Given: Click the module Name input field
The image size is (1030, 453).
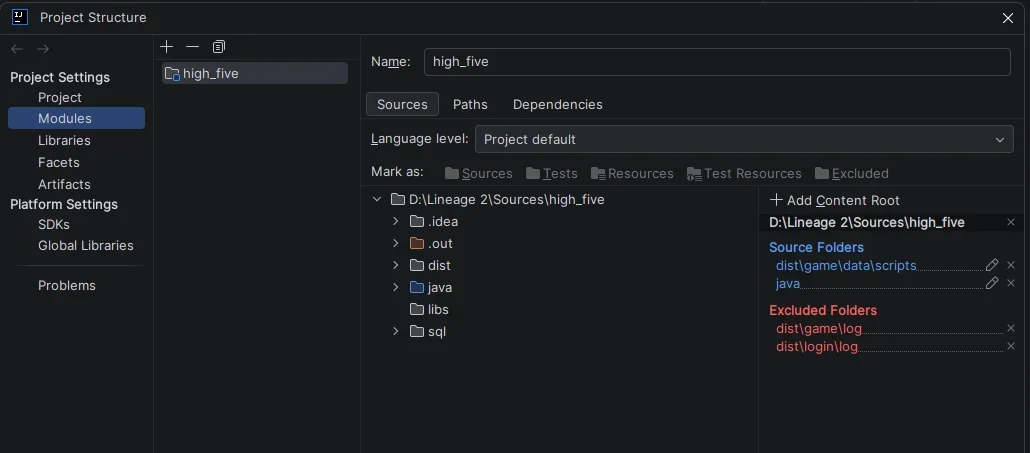Looking at the screenshot, I should pyautogui.click(x=717, y=62).
